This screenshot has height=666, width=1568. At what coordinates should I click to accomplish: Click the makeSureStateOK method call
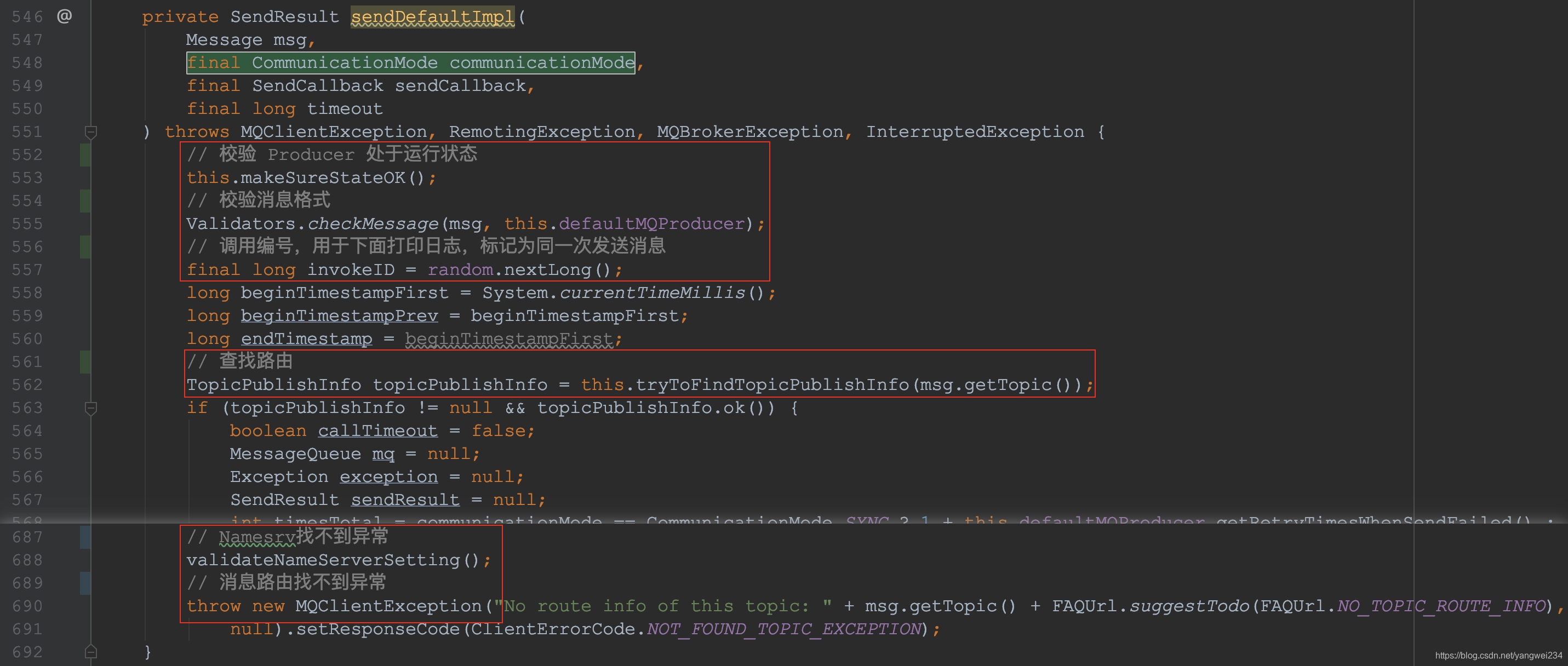tap(323, 178)
